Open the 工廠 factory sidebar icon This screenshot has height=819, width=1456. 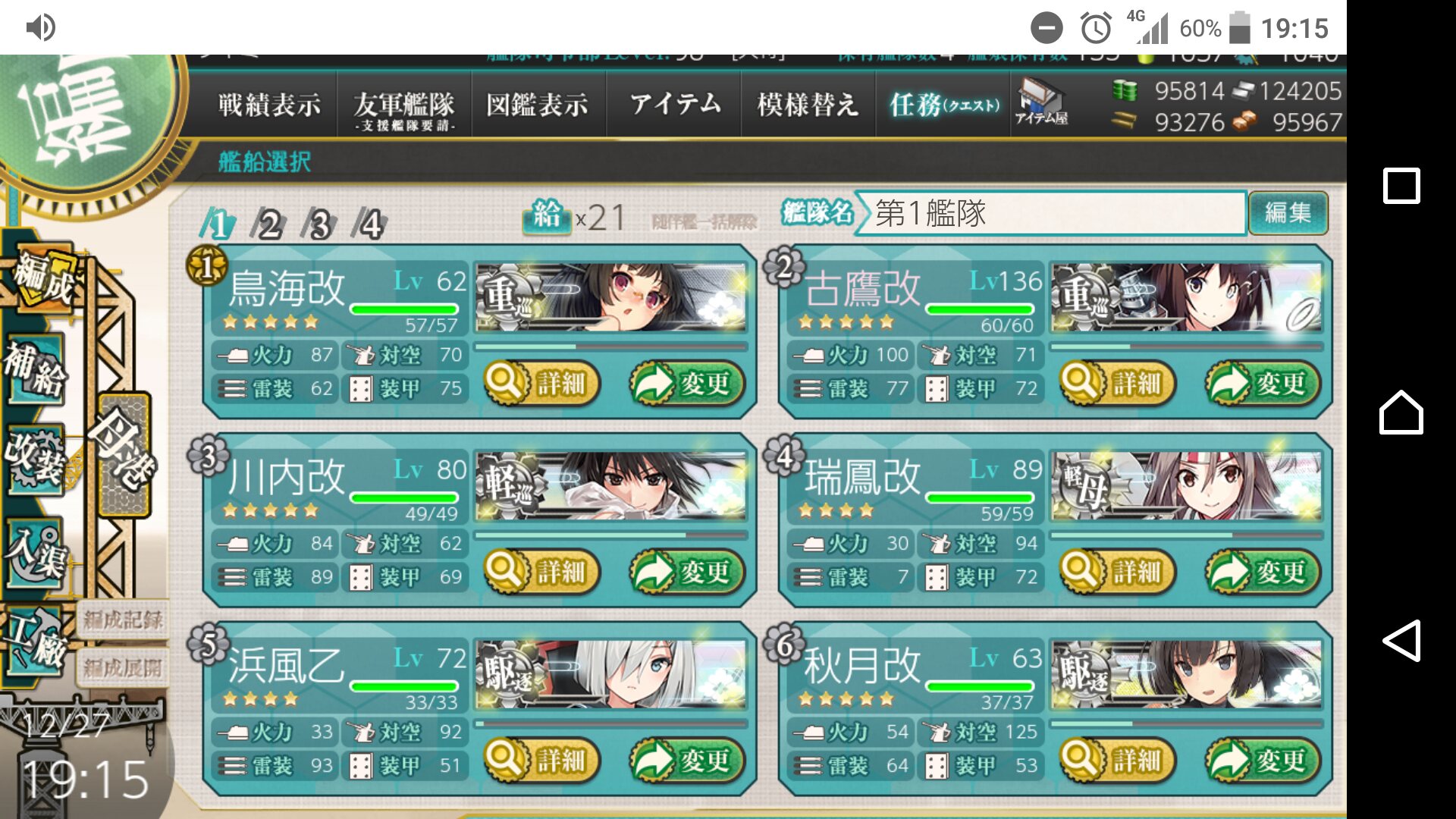[36, 641]
